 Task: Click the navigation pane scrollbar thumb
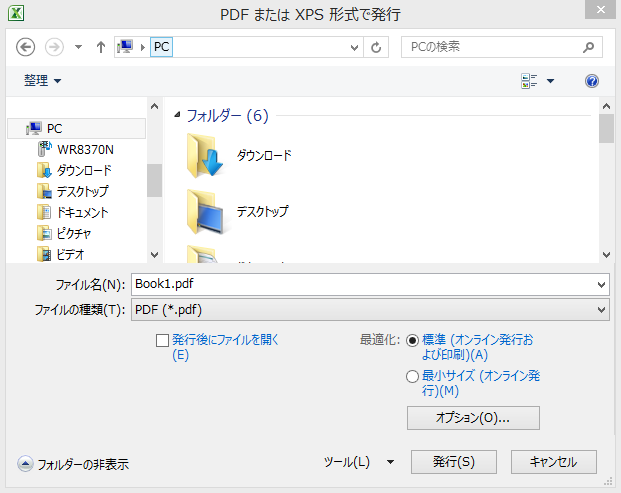pyautogui.click(x=154, y=180)
